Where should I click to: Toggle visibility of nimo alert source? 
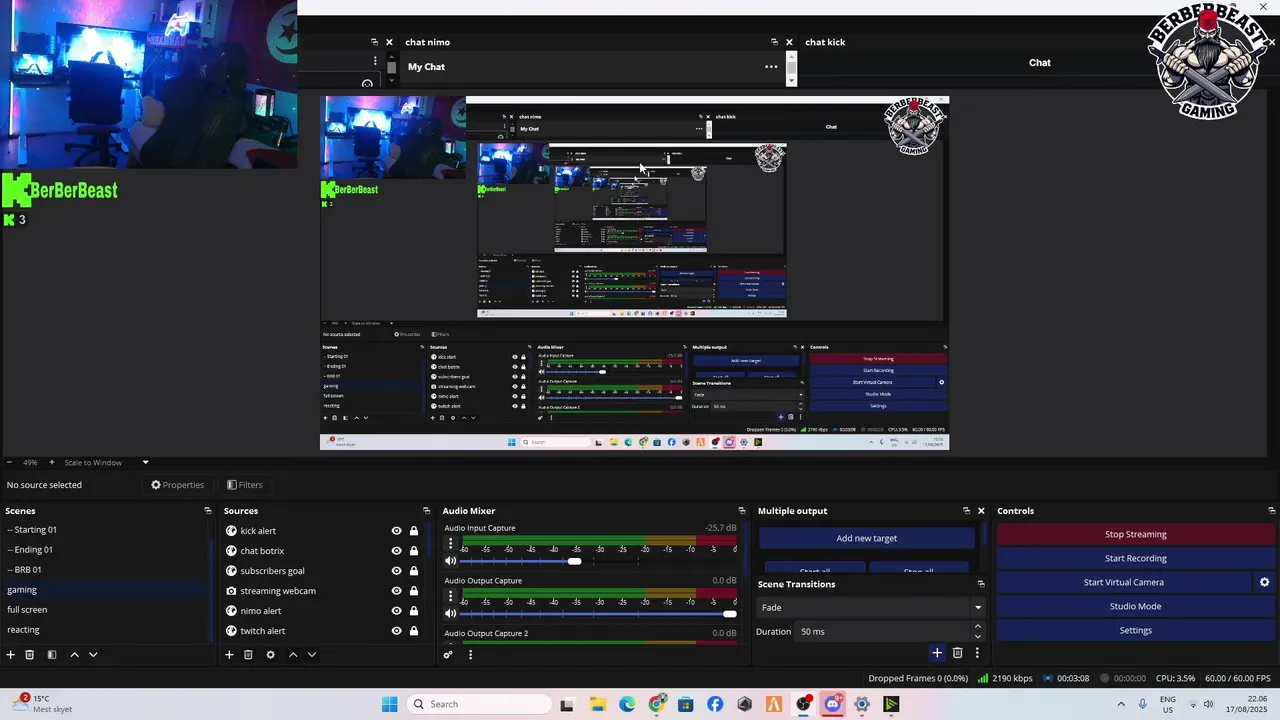396,611
